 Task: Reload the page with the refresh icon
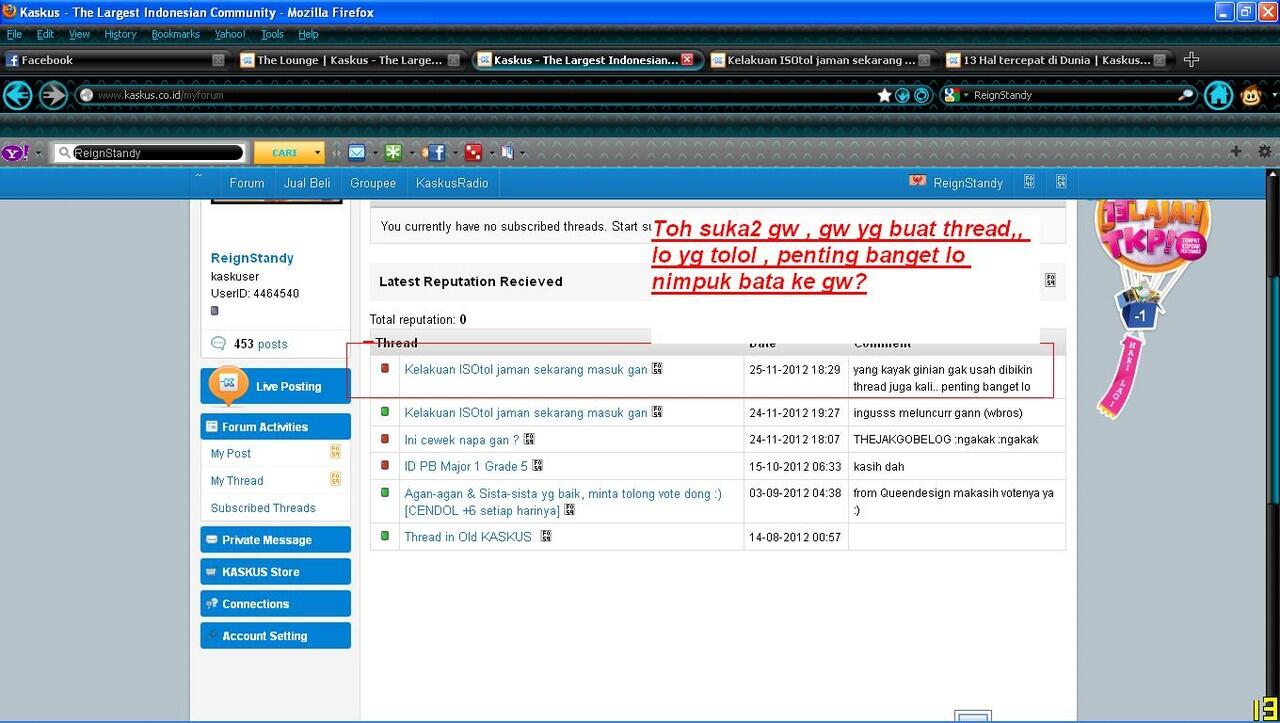[922, 95]
